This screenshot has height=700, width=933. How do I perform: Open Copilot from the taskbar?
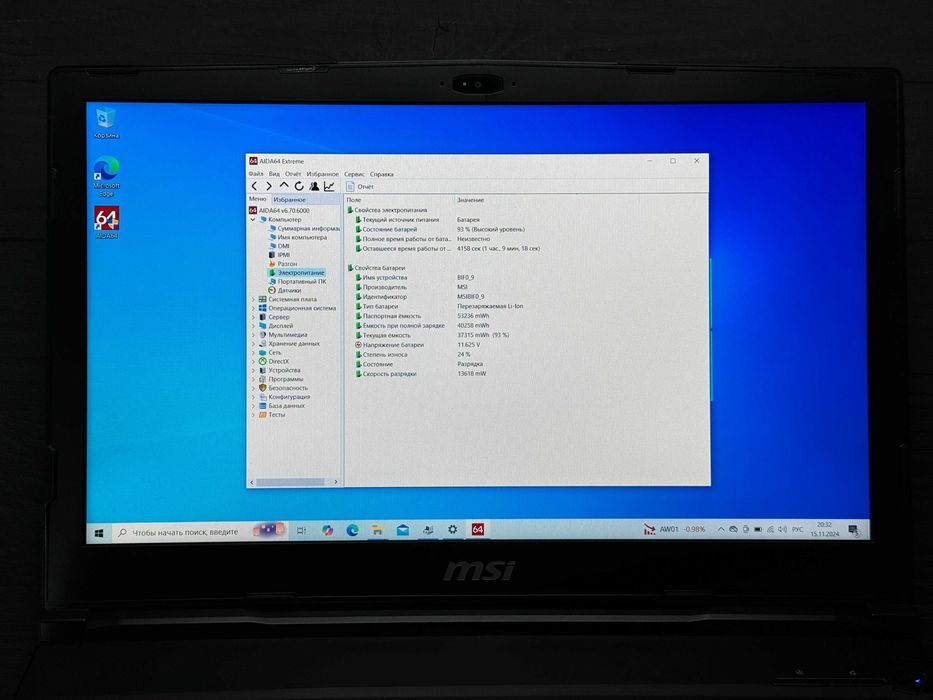point(327,530)
